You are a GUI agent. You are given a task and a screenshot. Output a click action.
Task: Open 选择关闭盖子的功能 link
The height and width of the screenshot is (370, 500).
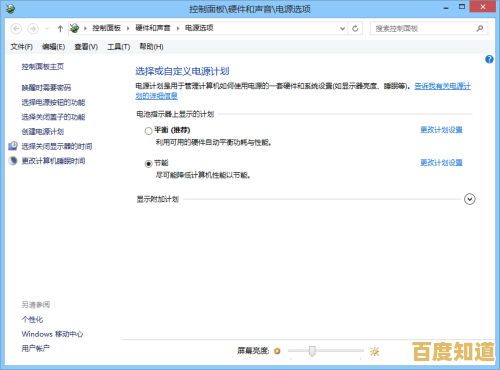click(53, 117)
